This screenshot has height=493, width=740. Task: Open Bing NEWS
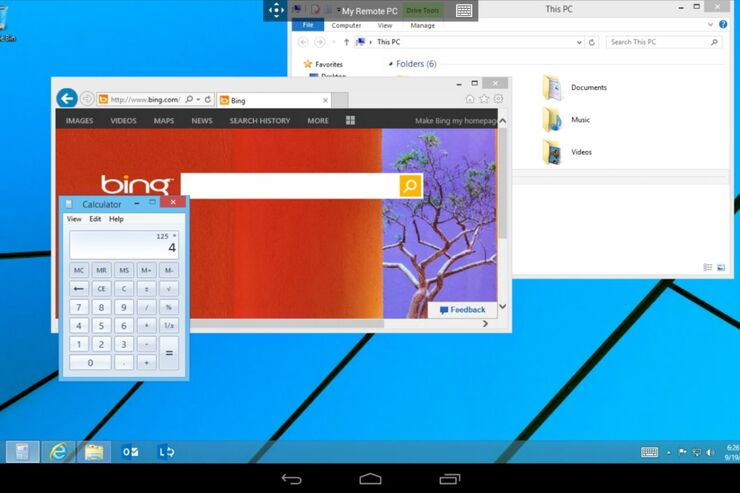202,121
